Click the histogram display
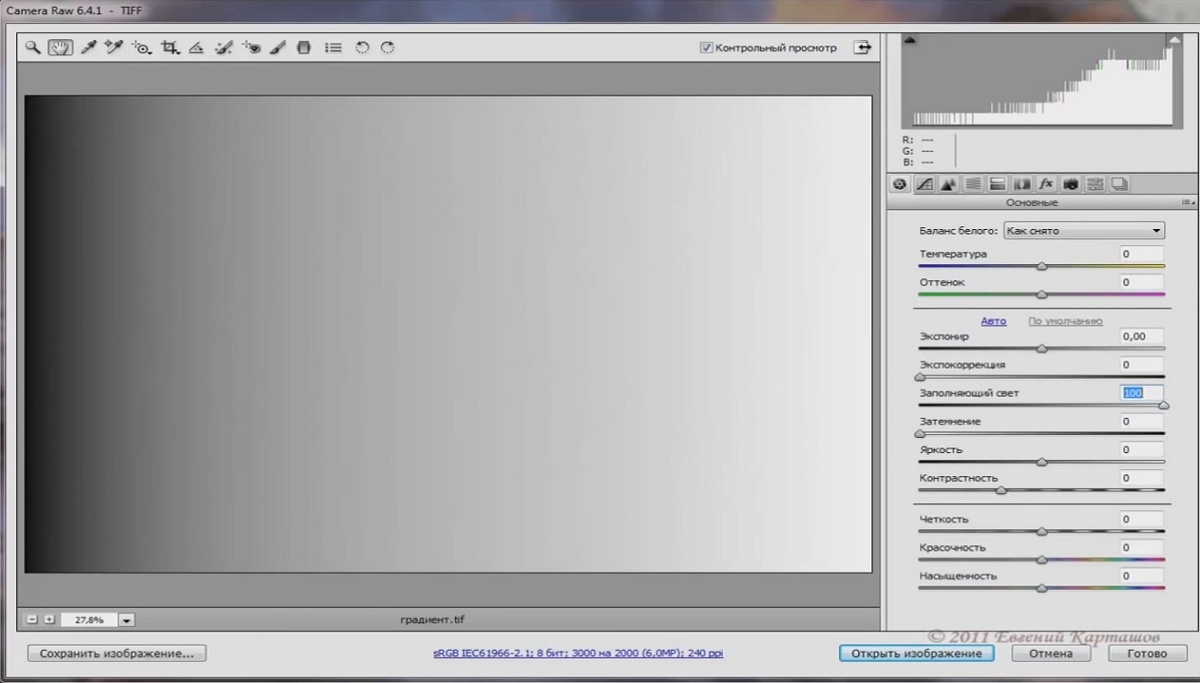Viewport: 1200px width, 683px height. (1042, 80)
